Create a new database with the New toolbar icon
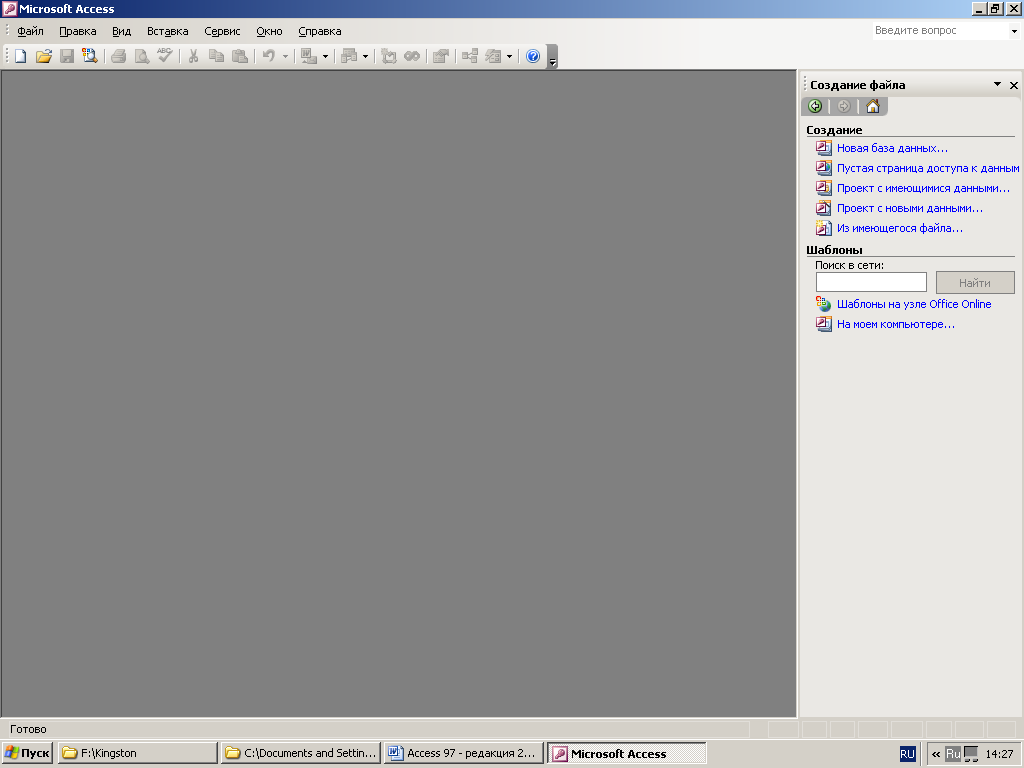Screen dimensions: 1024x768 click(x=20, y=56)
